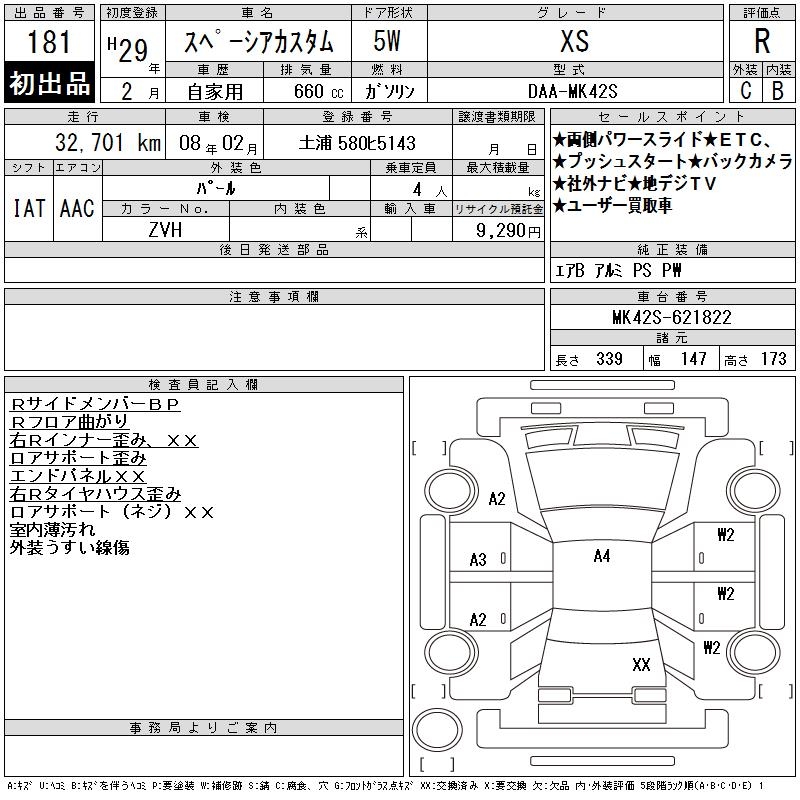The height and width of the screenshot is (800, 800).
Task: Click the black 初出品 badge
Action: click(x=49, y=83)
